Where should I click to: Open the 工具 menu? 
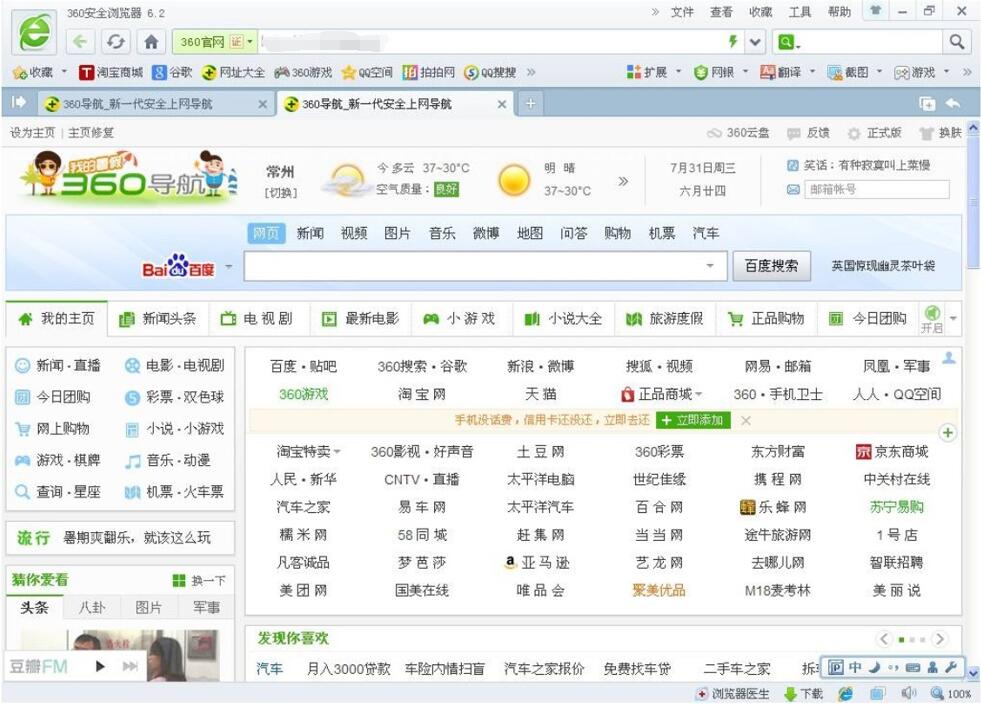pos(800,12)
